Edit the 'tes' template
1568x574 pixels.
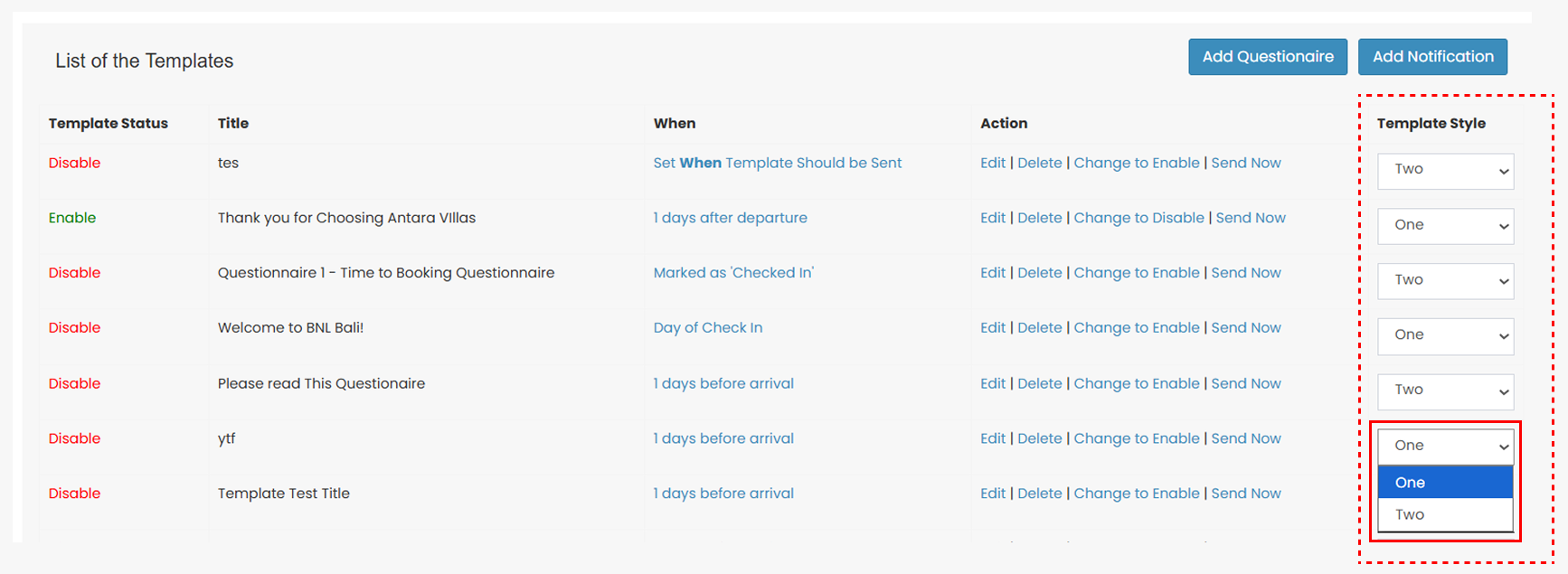(992, 164)
